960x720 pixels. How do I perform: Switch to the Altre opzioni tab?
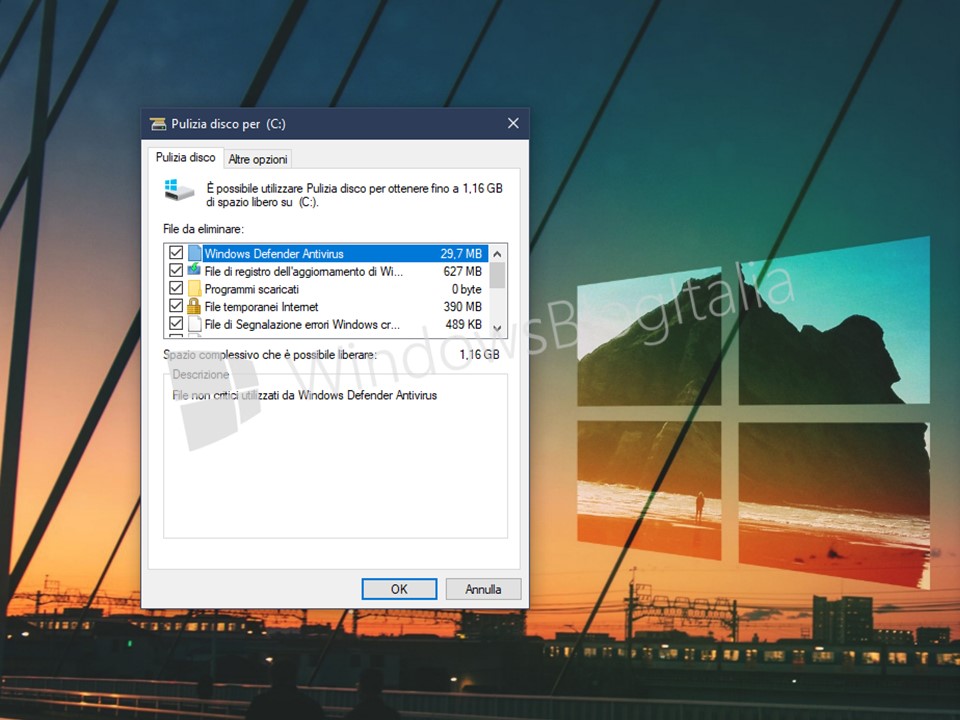click(258, 159)
